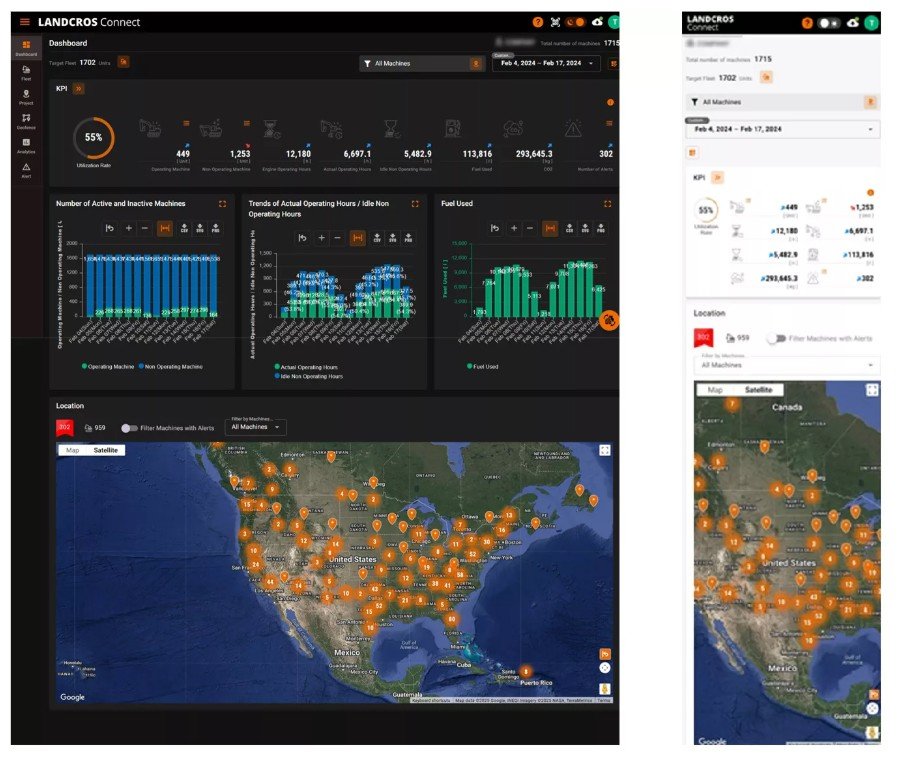Expand Number of Active and Inactive Machines chart fullscreen
Screen dimensions: 900x760
pos(222,203)
